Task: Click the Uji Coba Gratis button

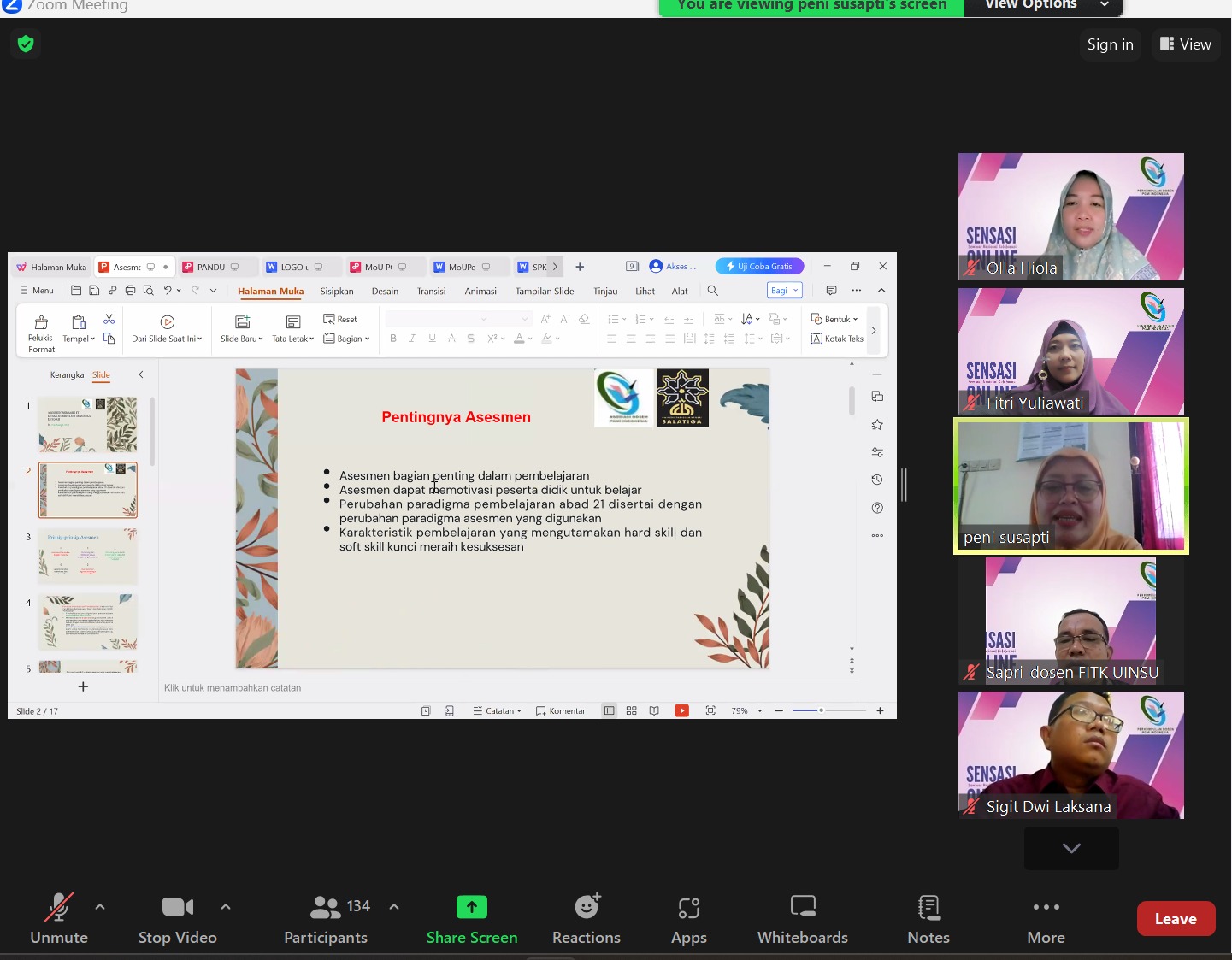Action: (759, 266)
